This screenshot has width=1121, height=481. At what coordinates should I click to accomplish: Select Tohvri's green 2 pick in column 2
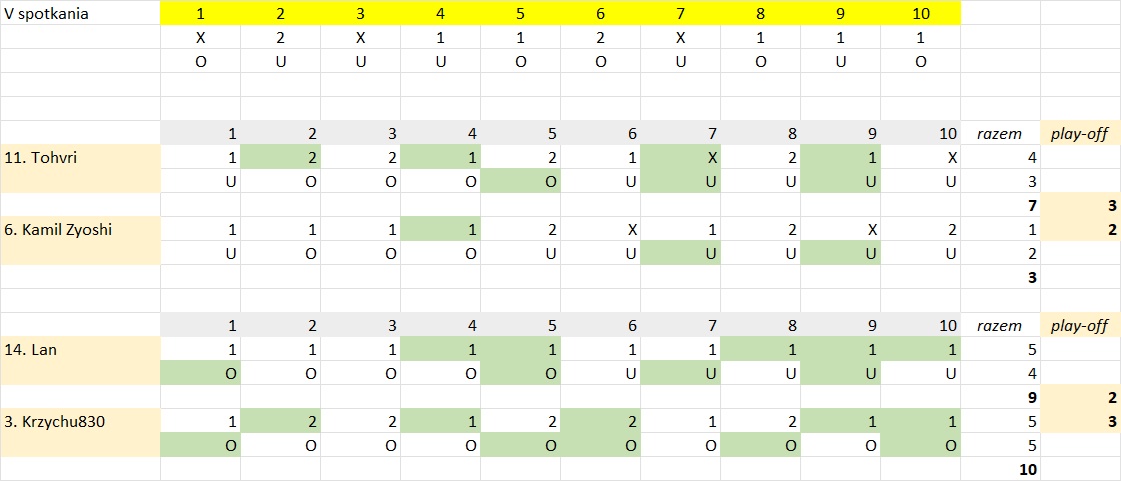[280, 157]
